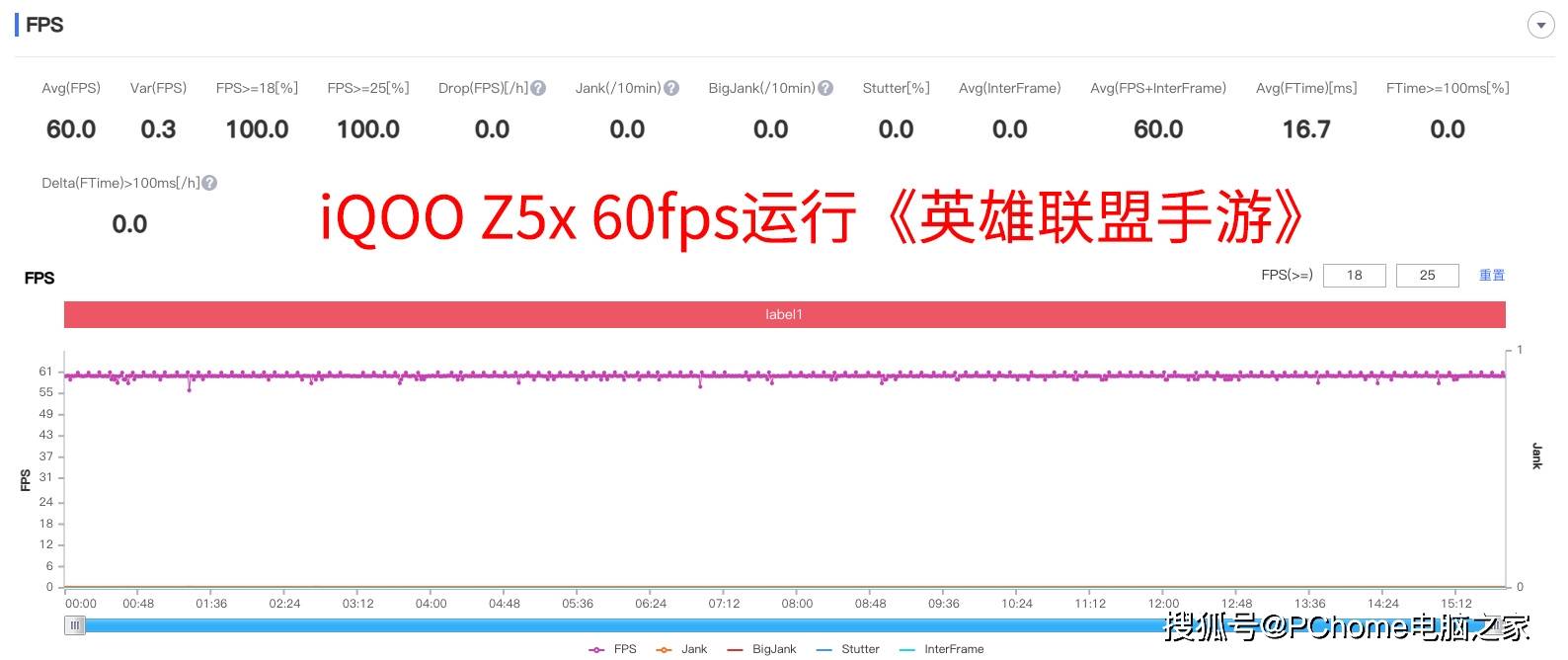This screenshot has height=660, width=1568.
Task: Click the Avg(FPS) value 60.0
Action: (x=71, y=129)
